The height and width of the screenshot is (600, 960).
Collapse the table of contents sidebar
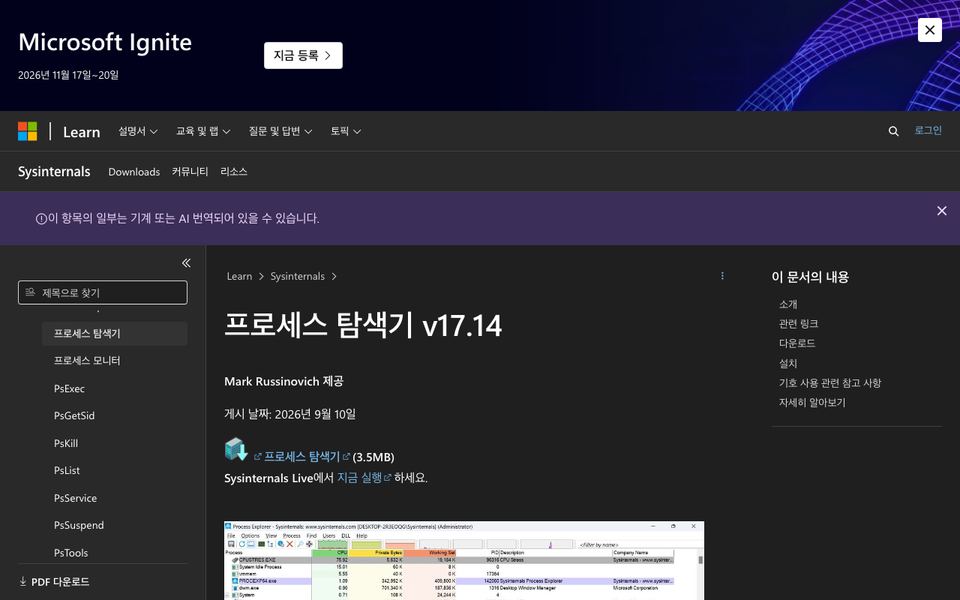point(186,263)
